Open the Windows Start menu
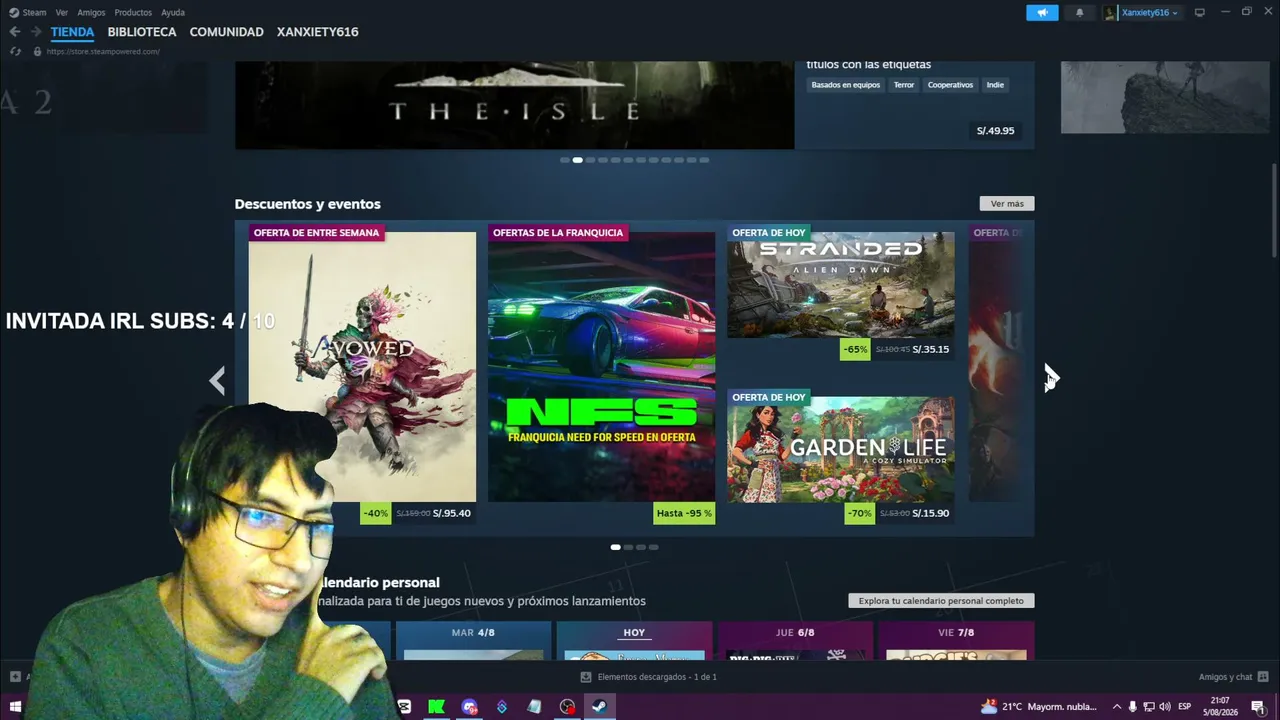This screenshot has height=720, width=1280. coord(15,707)
